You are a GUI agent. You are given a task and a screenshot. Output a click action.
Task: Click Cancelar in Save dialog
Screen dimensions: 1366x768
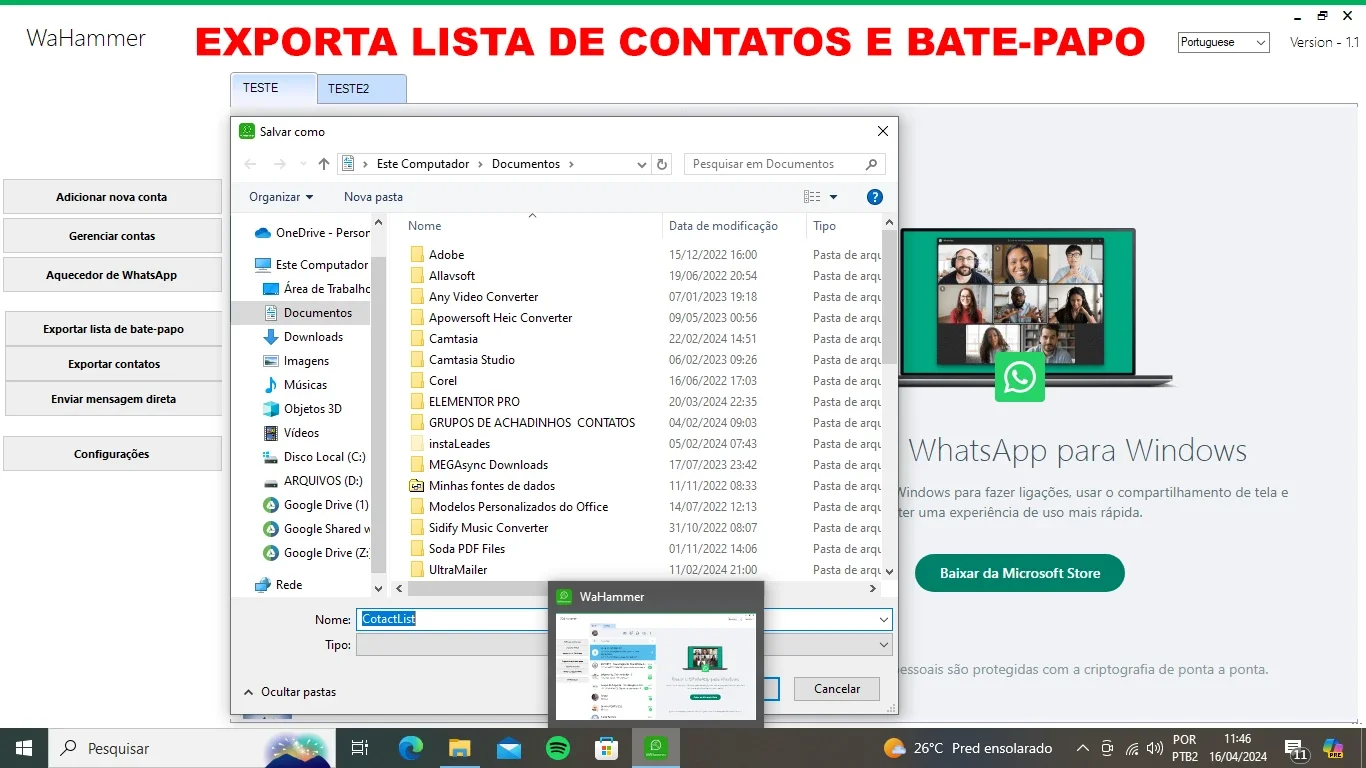coord(837,689)
